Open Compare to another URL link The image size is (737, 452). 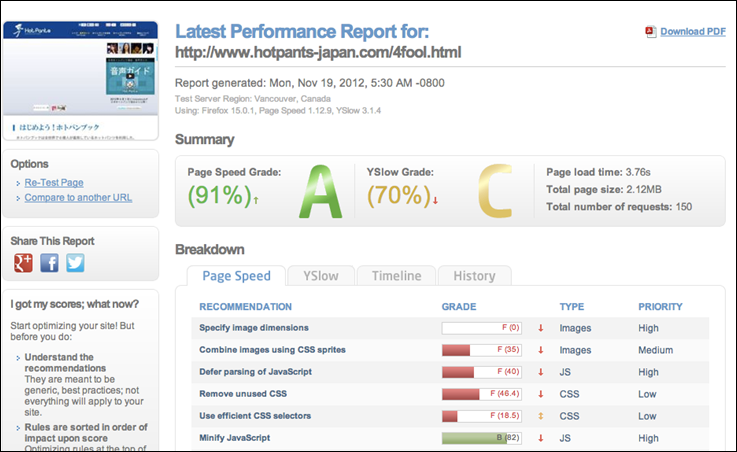(78, 198)
